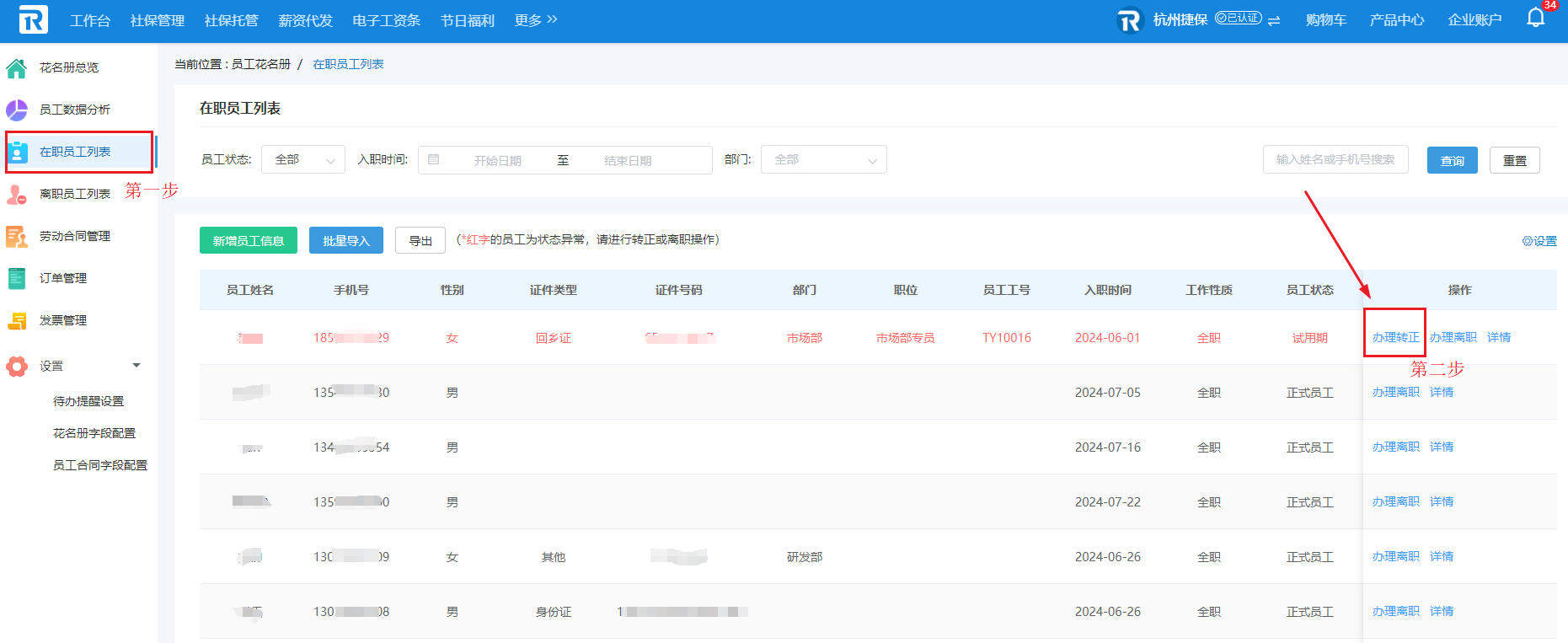Click the 查询 button
1568x643 pixels.
[1453, 160]
